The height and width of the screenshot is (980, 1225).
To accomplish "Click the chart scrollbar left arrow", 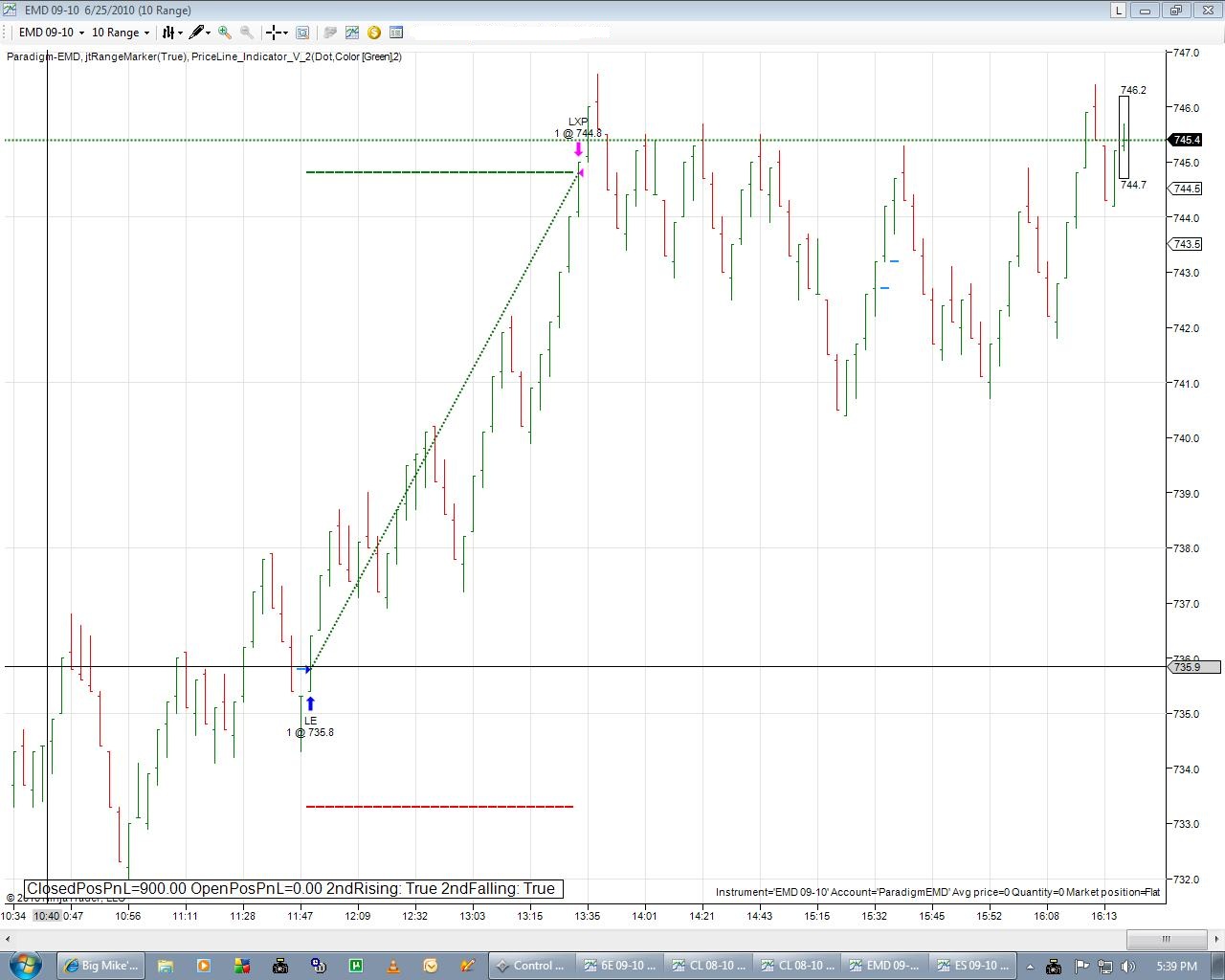I will pyautogui.click(x=10, y=939).
